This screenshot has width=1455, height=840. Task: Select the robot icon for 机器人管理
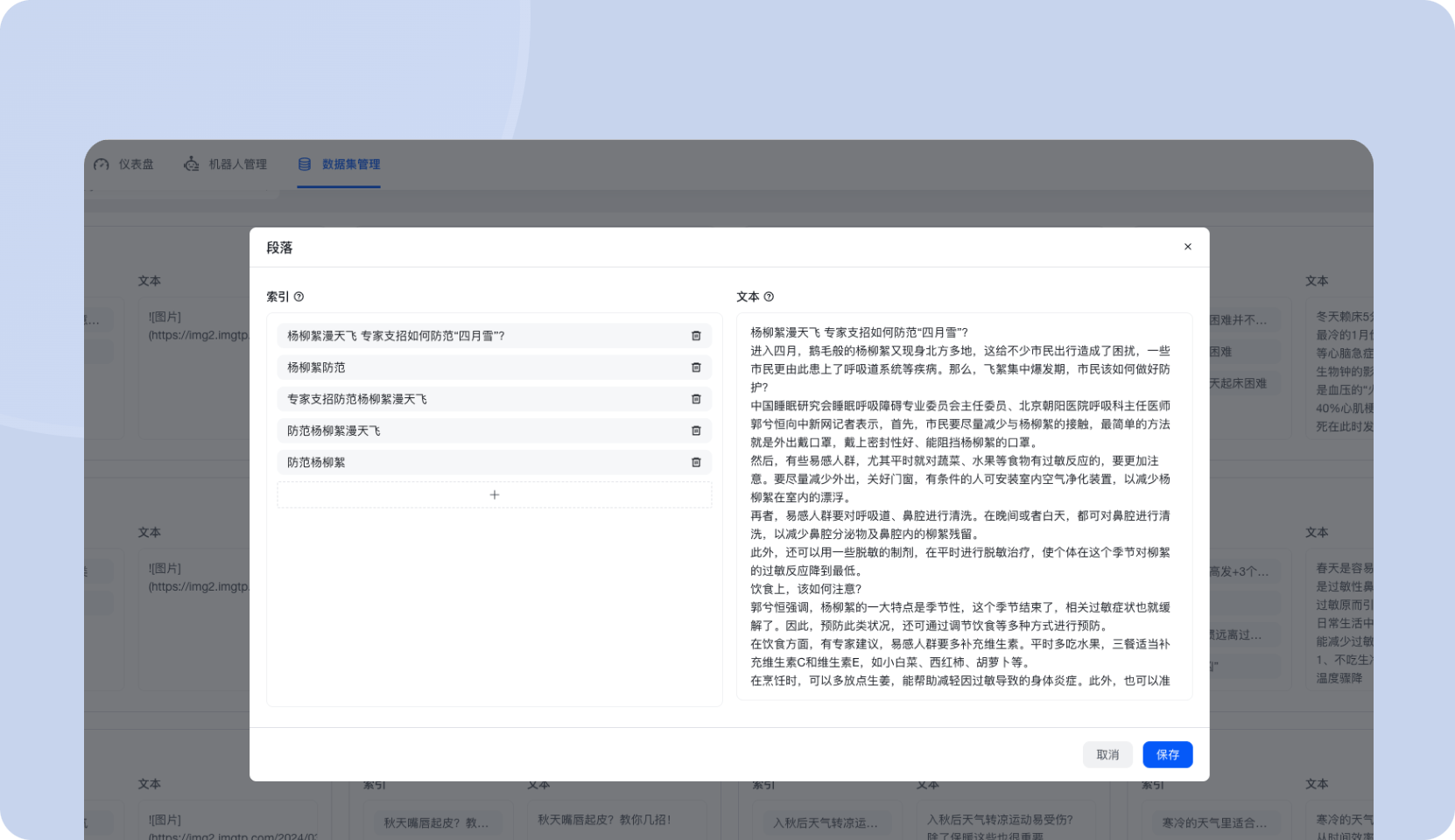pos(191,164)
